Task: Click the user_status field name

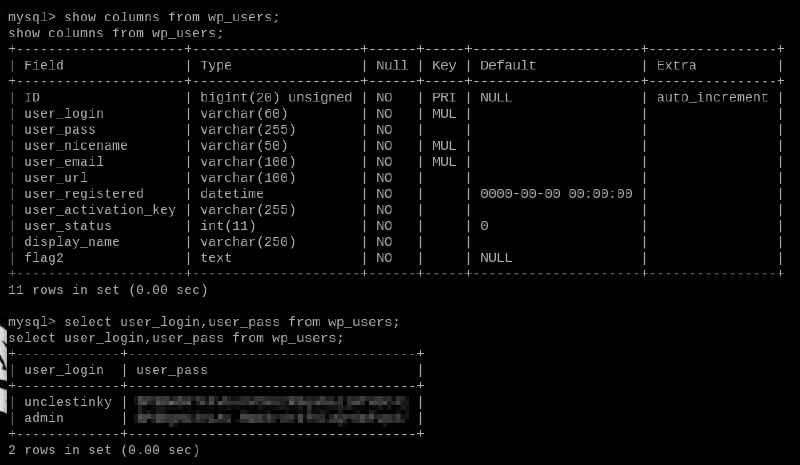Action: coord(68,226)
